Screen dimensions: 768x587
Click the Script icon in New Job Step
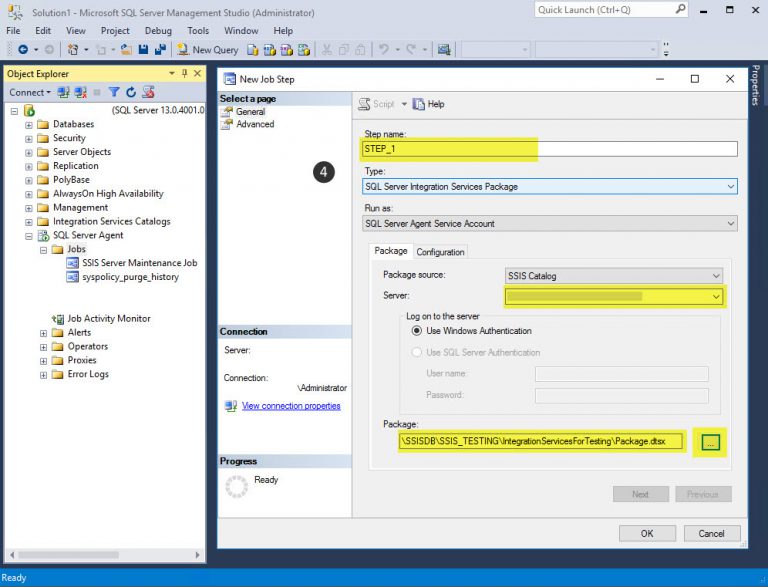376,104
